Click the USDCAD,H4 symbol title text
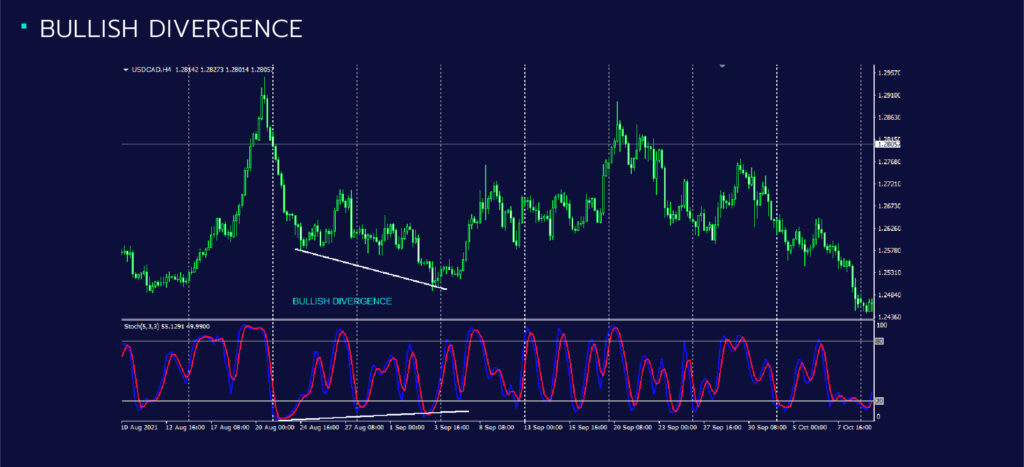 [x=152, y=70]
